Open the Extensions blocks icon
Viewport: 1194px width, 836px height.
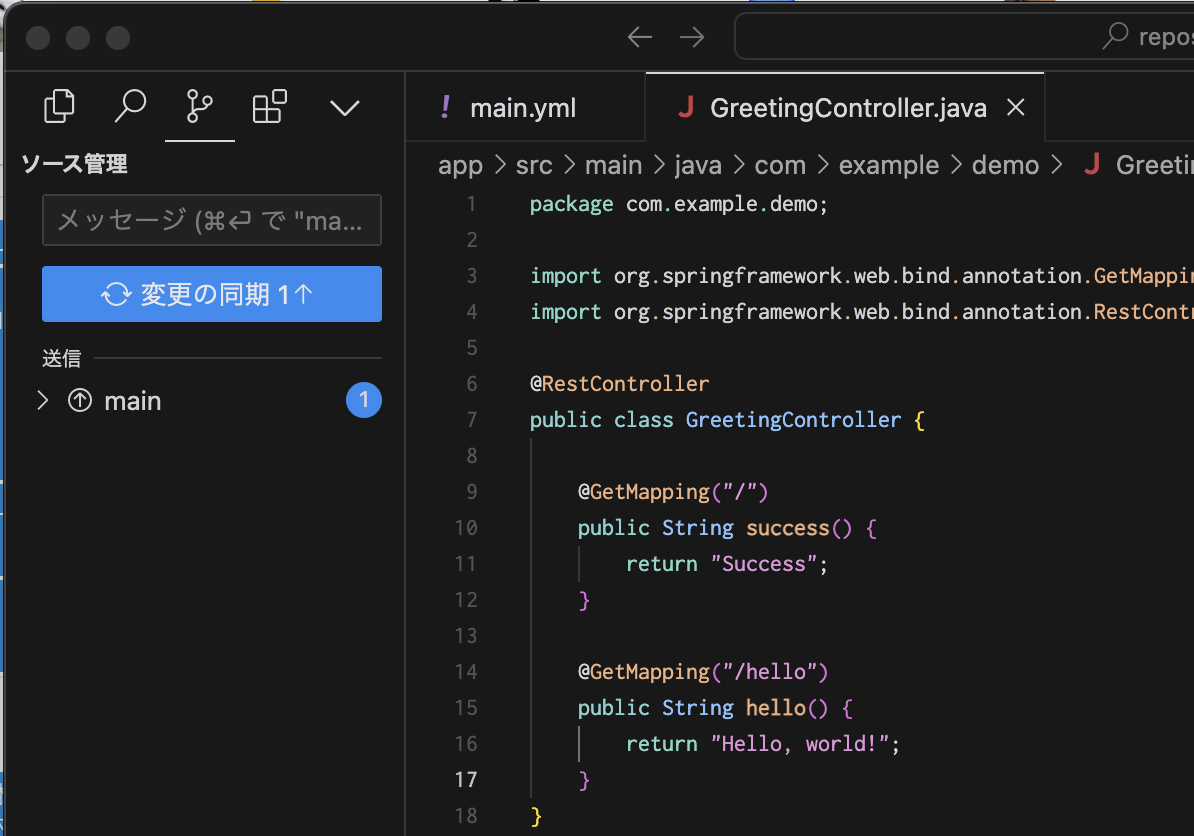[270, 107]
